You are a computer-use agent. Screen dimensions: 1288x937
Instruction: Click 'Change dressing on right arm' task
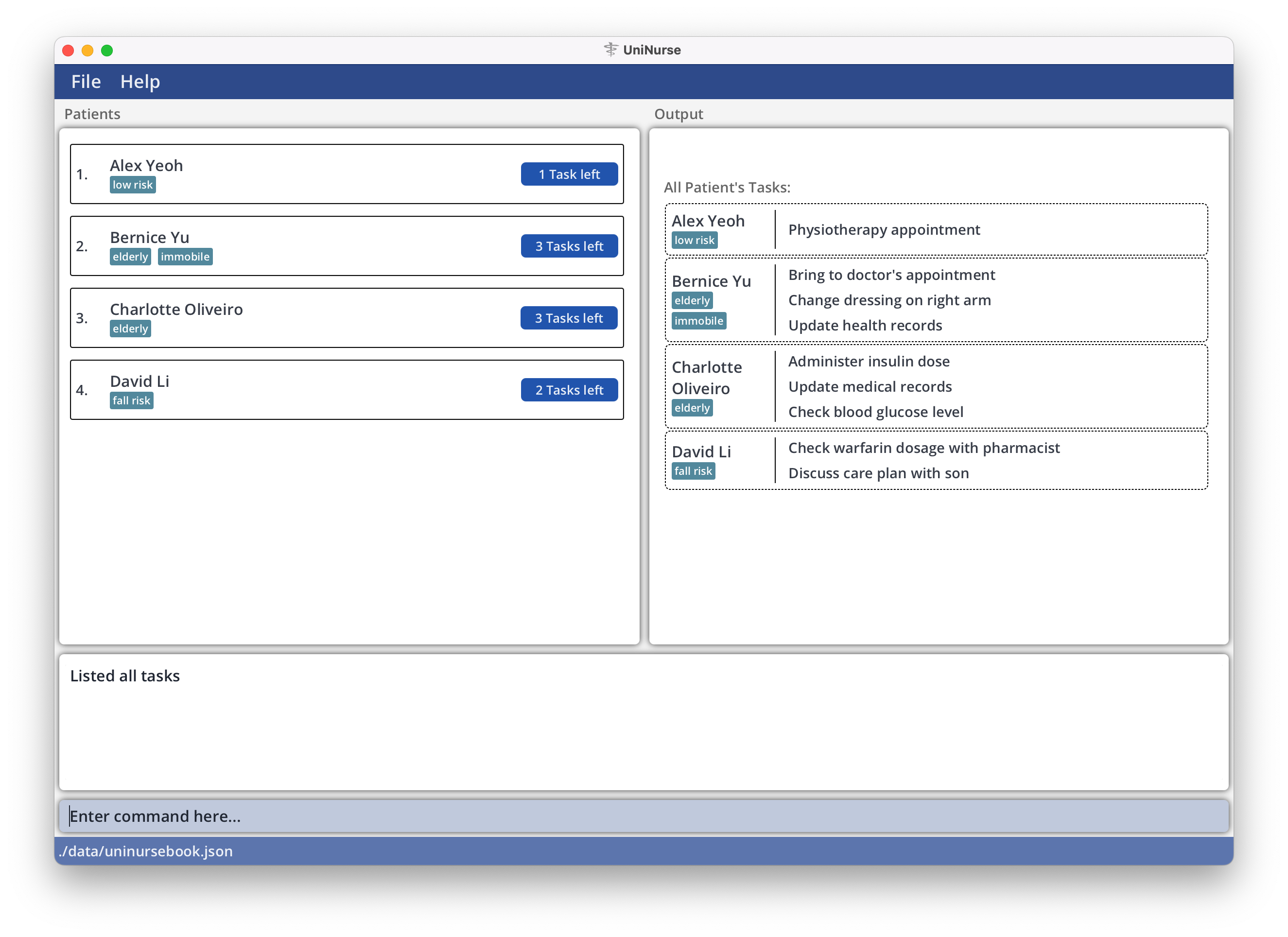889,300
